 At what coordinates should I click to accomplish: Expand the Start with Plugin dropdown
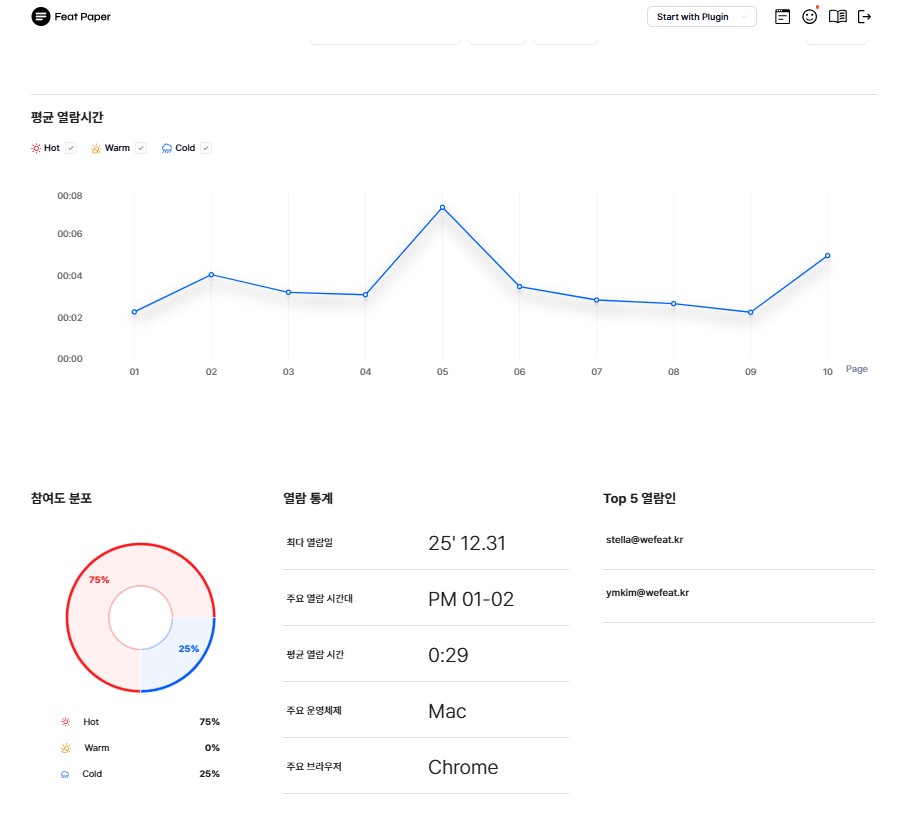(x=702, y=17)
